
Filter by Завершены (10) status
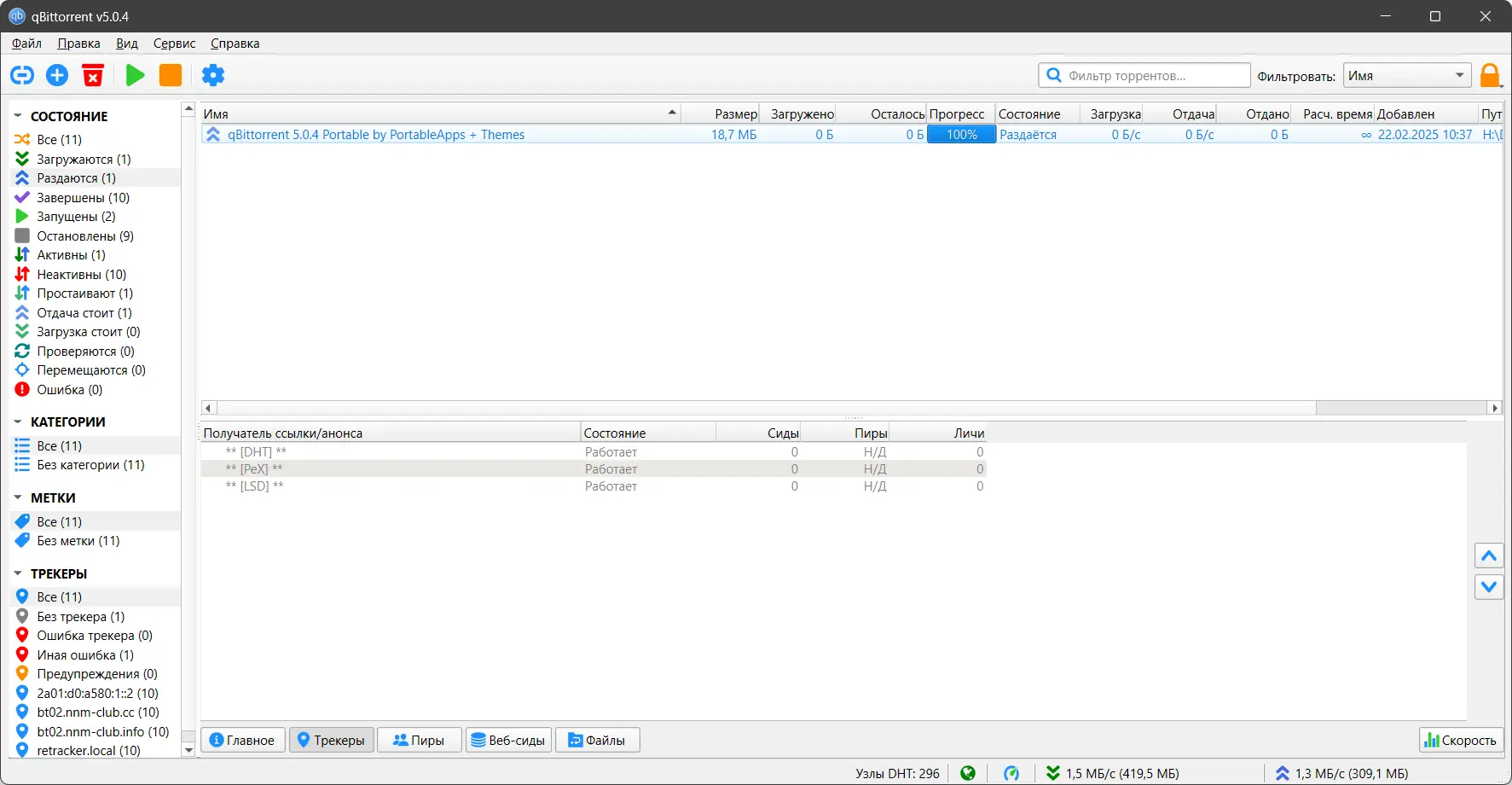point(83,197)
